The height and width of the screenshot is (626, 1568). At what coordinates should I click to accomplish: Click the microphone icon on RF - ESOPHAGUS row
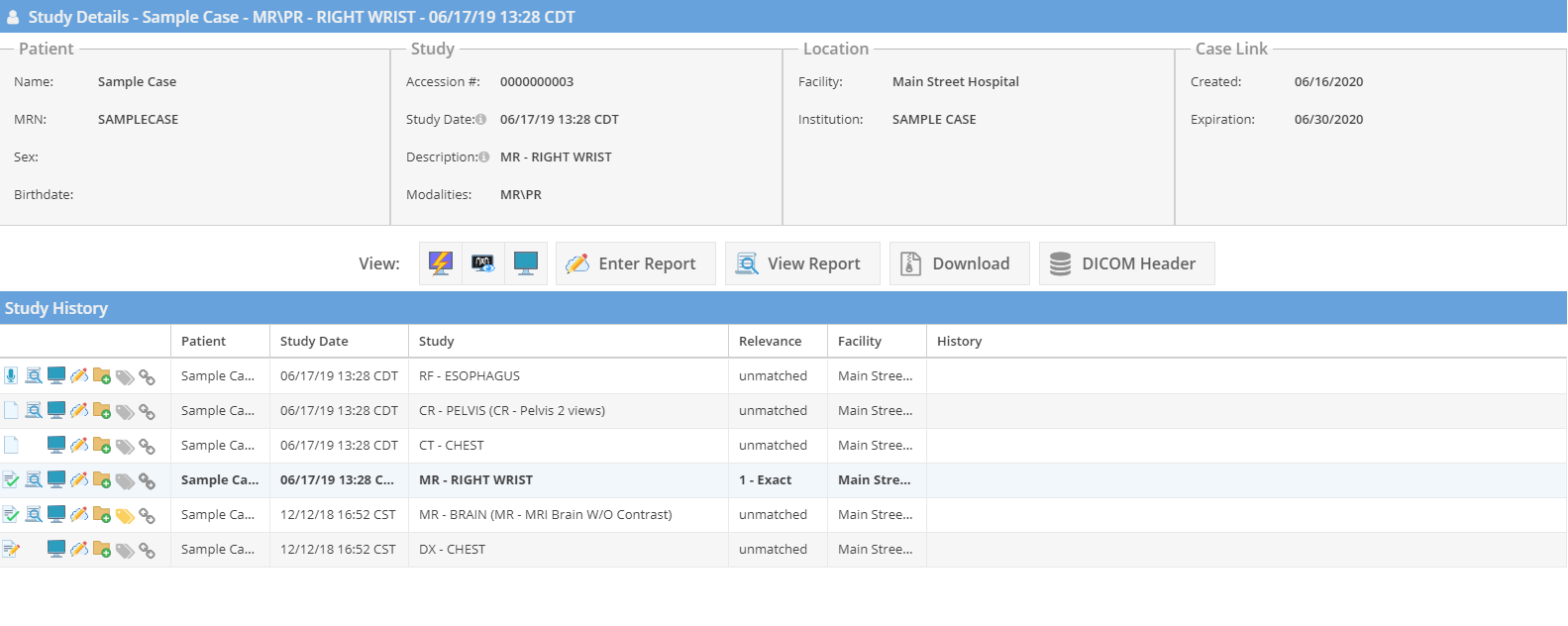pyautogui.click(x=11, y=376)
